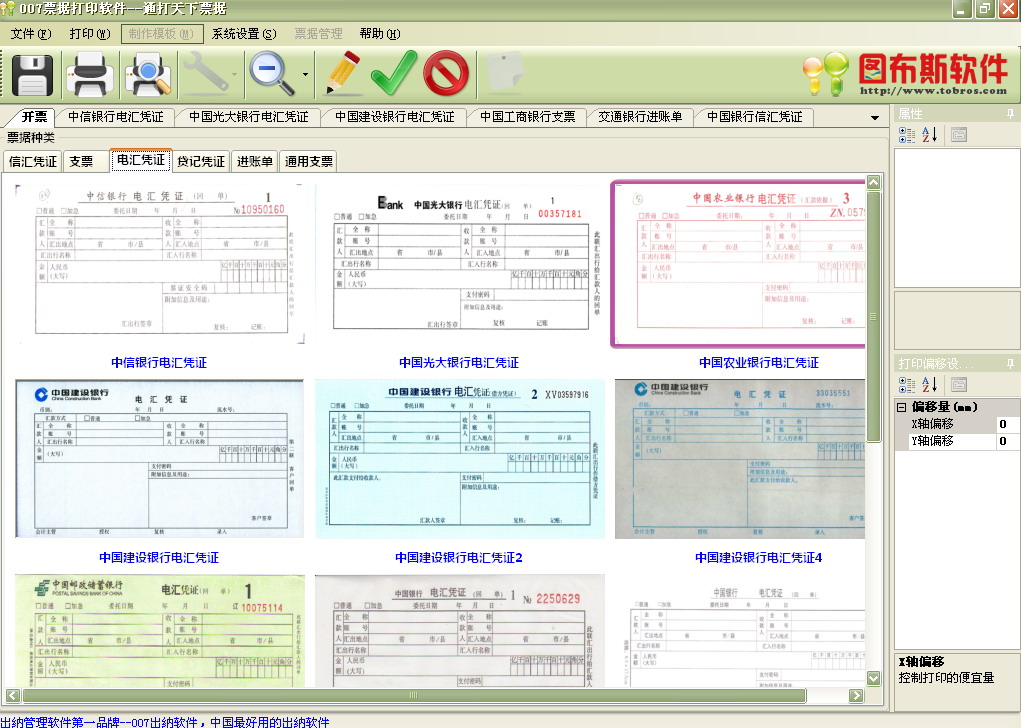Click the printer icon in the toolbar

click(x=90, y=75)
